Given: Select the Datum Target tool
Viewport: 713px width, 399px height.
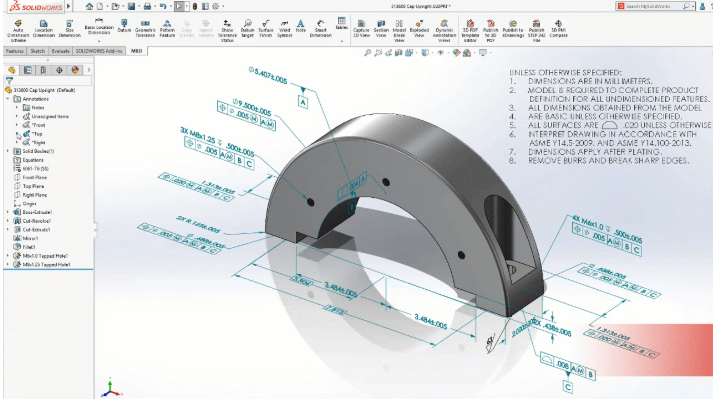Looking at the screenshot, I should tap(247, 28).
